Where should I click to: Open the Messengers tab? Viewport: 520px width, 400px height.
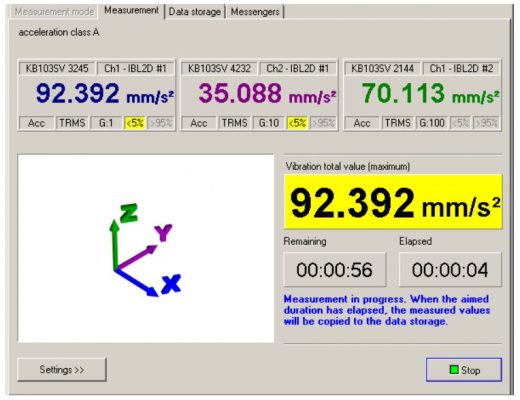click(255, 12)
